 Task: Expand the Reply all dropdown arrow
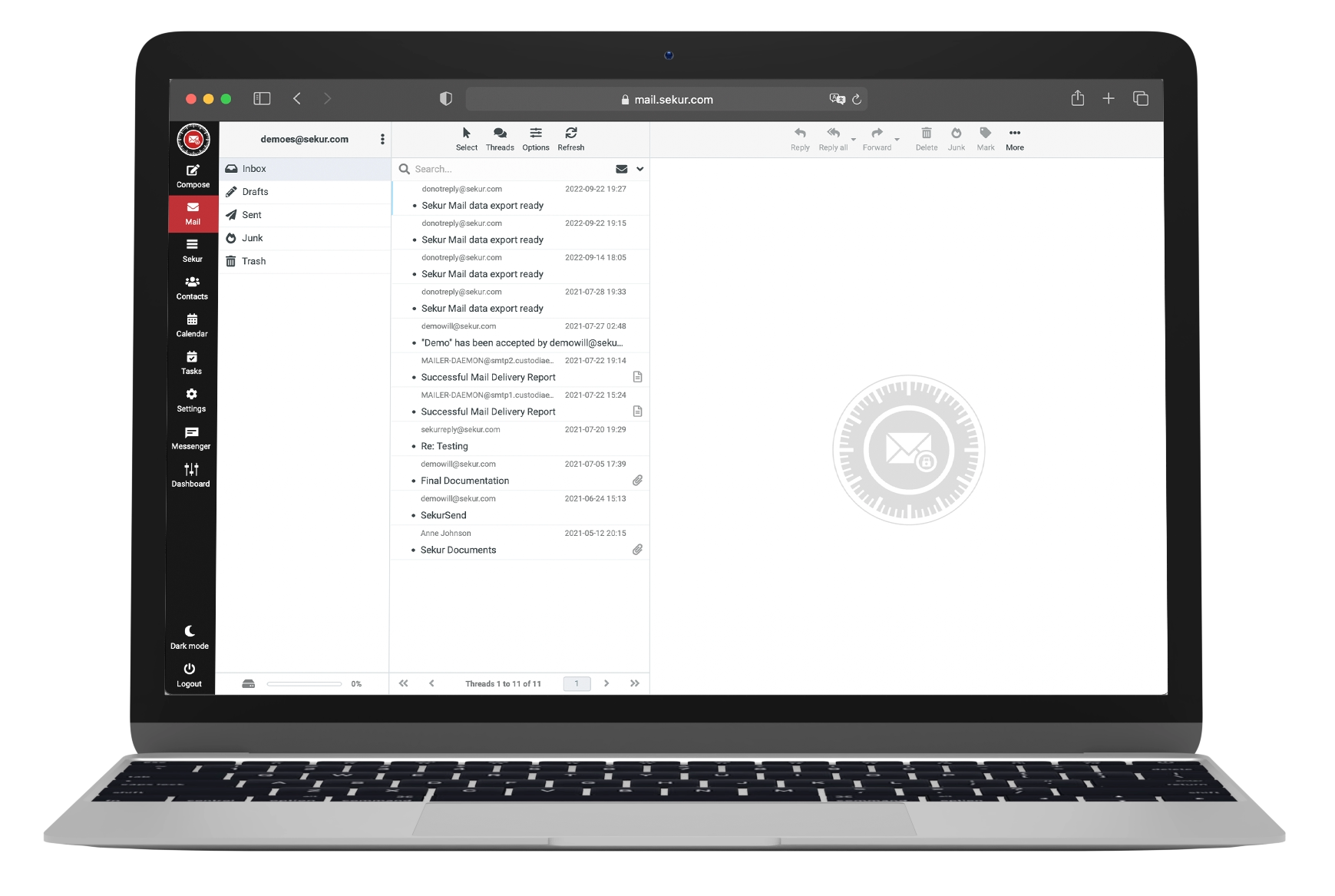pos(854,141)
